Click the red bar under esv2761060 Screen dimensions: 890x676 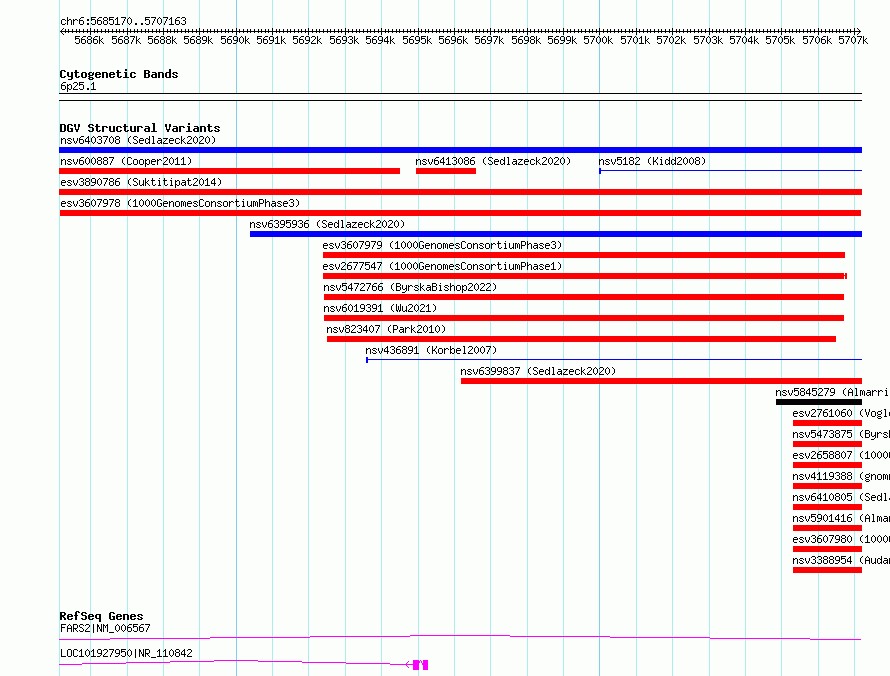tap(828, 423)
